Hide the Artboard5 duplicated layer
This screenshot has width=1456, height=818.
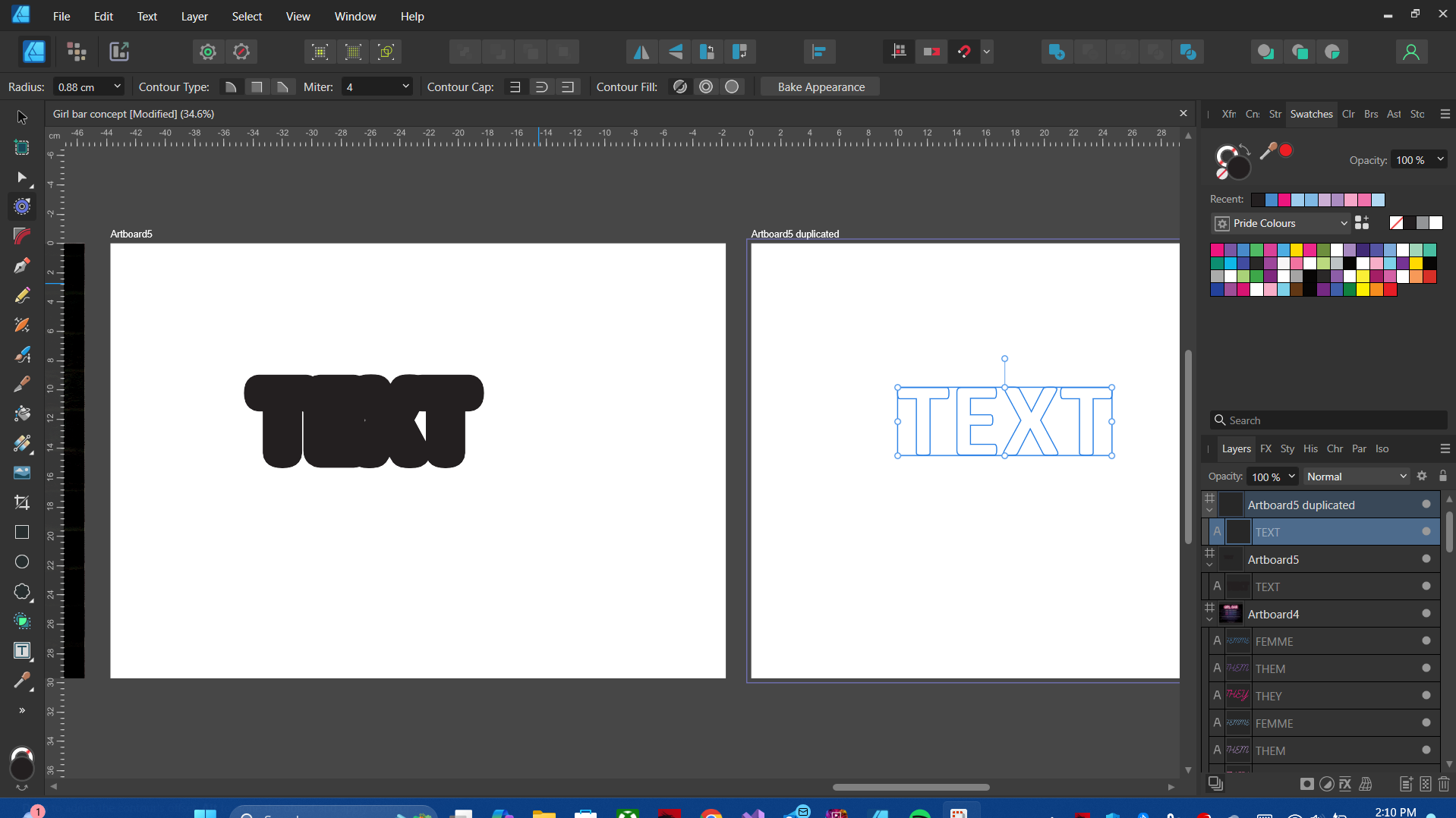point(1426,505)
